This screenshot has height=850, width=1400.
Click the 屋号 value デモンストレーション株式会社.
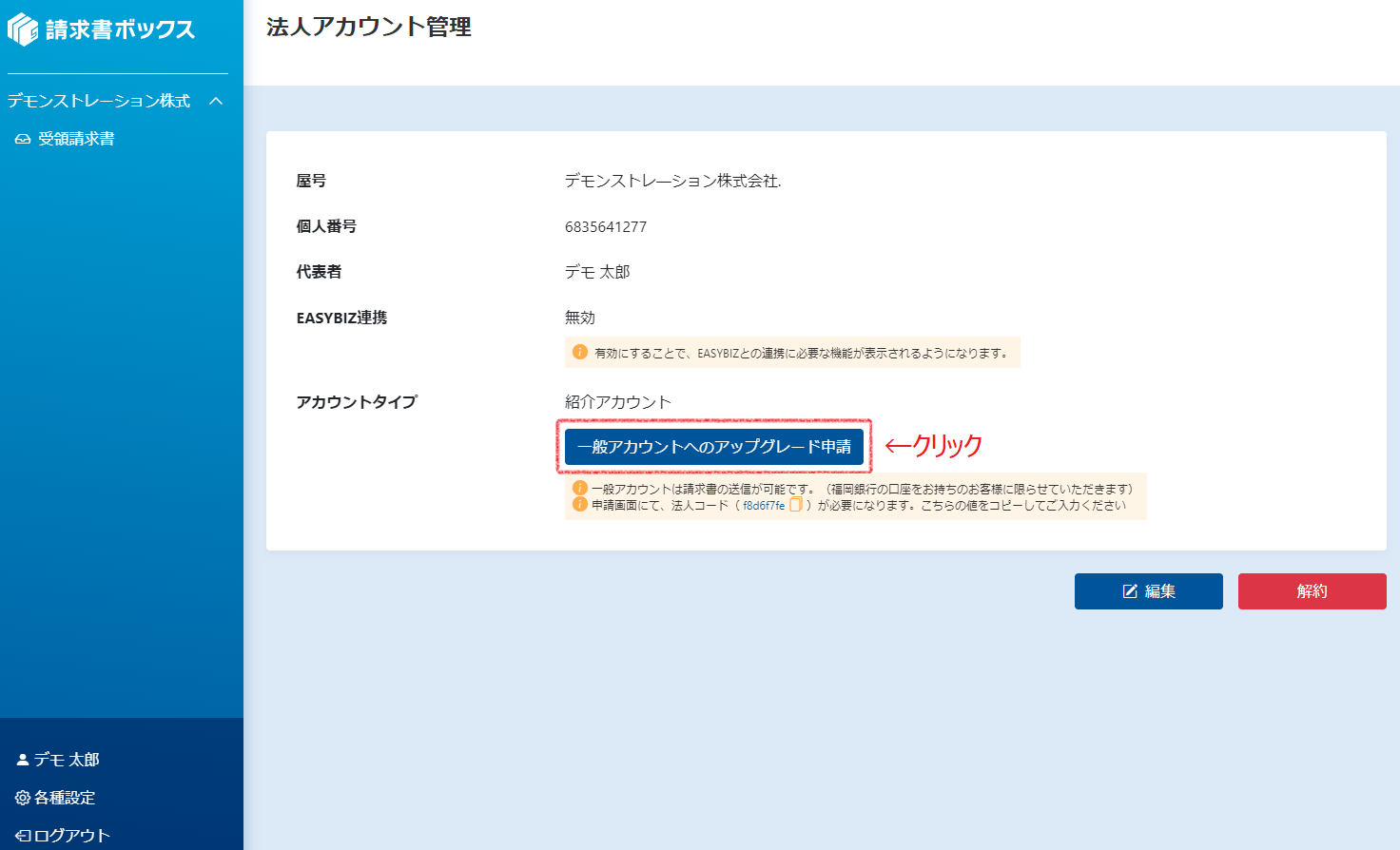[x=672, y=181]
